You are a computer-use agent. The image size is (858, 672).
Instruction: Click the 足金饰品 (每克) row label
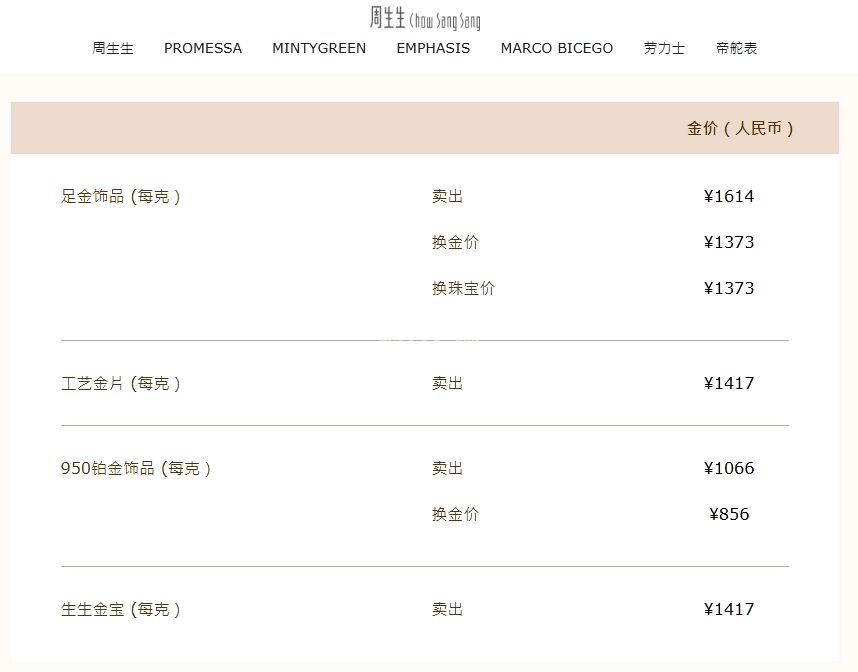(x=121, y=197)
